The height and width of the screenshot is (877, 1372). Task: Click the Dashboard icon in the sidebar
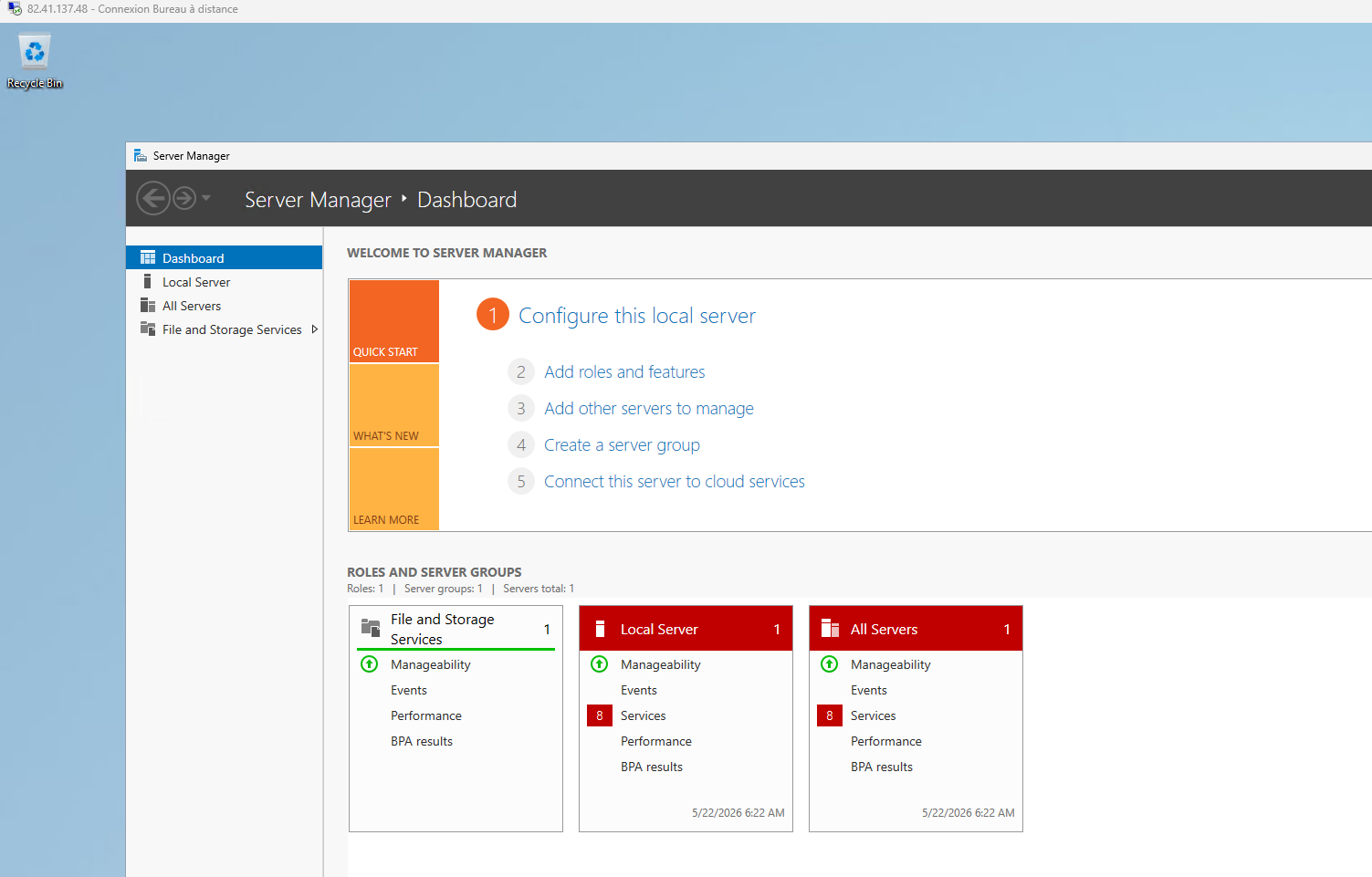[148, 258]
